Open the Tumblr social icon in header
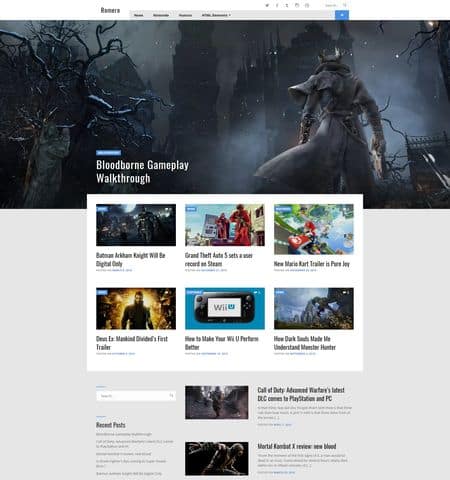Image resolution: width=450 pixels, height=480 pixels. [287, 5]
